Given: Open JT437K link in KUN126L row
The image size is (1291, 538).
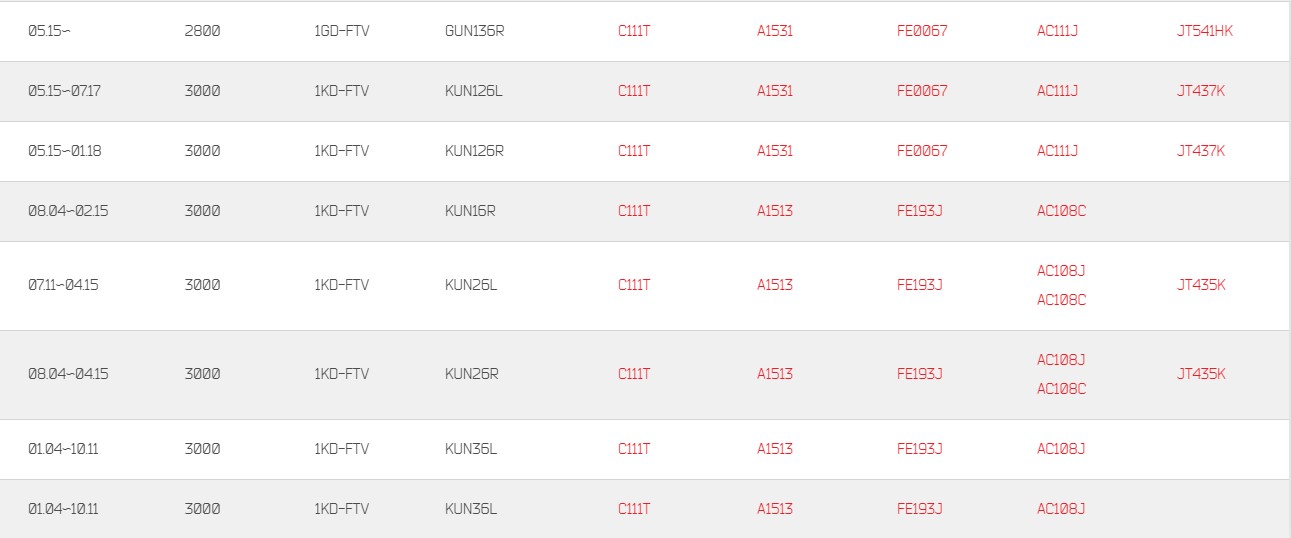Looking at the screenshot, I should tap(1201, 91).
